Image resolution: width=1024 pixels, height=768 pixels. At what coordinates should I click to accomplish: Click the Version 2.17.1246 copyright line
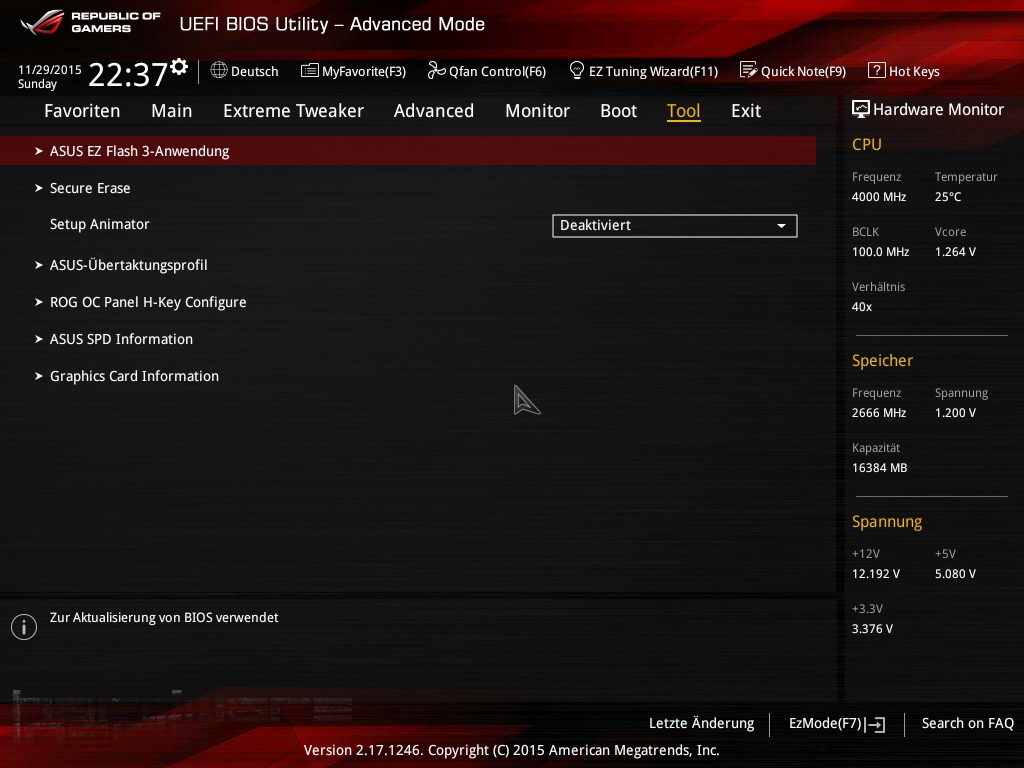tap(511, 750)
